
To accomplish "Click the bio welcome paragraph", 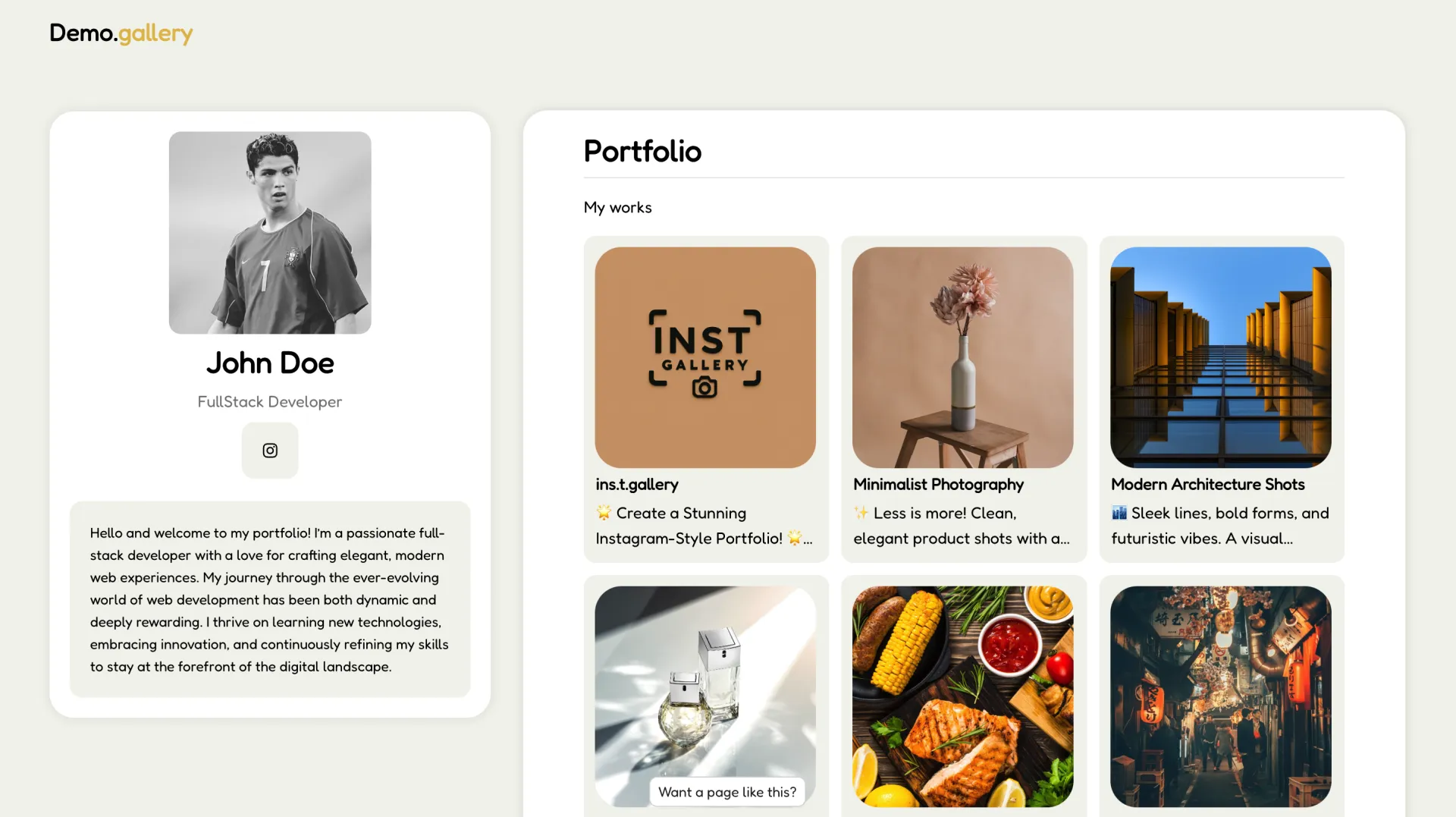I will 270,599.
